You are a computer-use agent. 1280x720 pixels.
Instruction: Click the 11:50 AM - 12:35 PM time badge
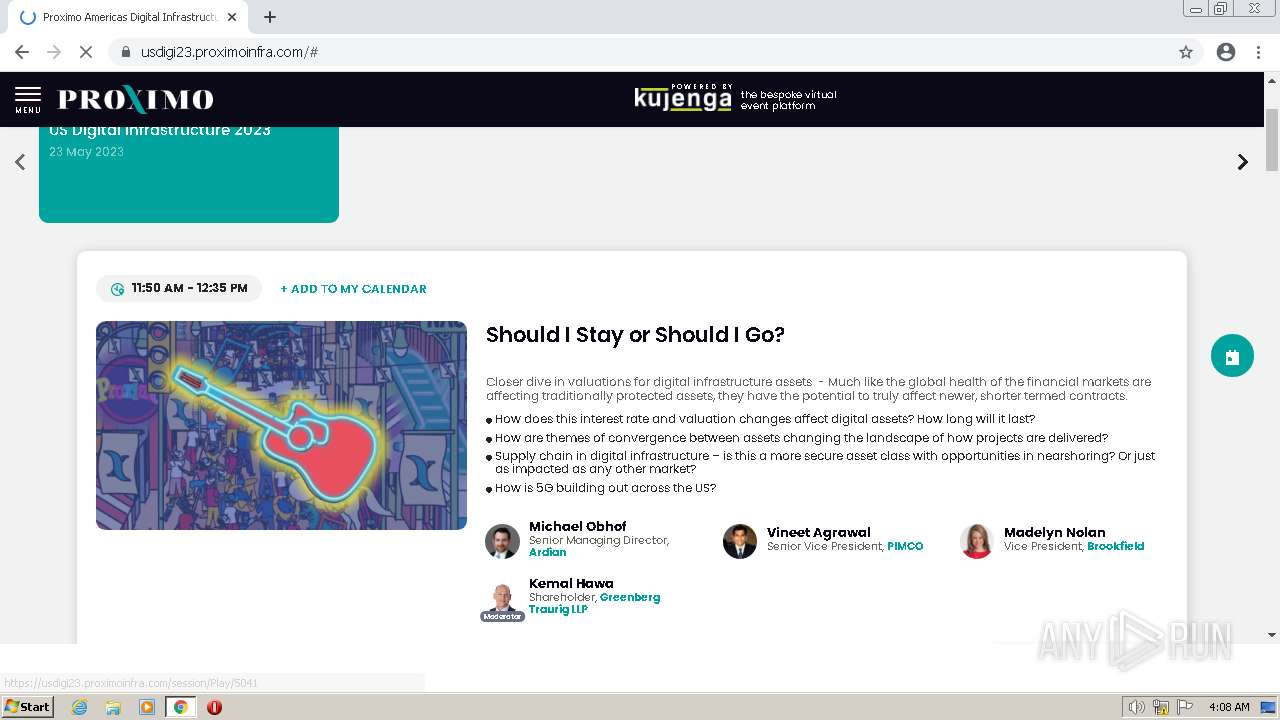(179, 289)
